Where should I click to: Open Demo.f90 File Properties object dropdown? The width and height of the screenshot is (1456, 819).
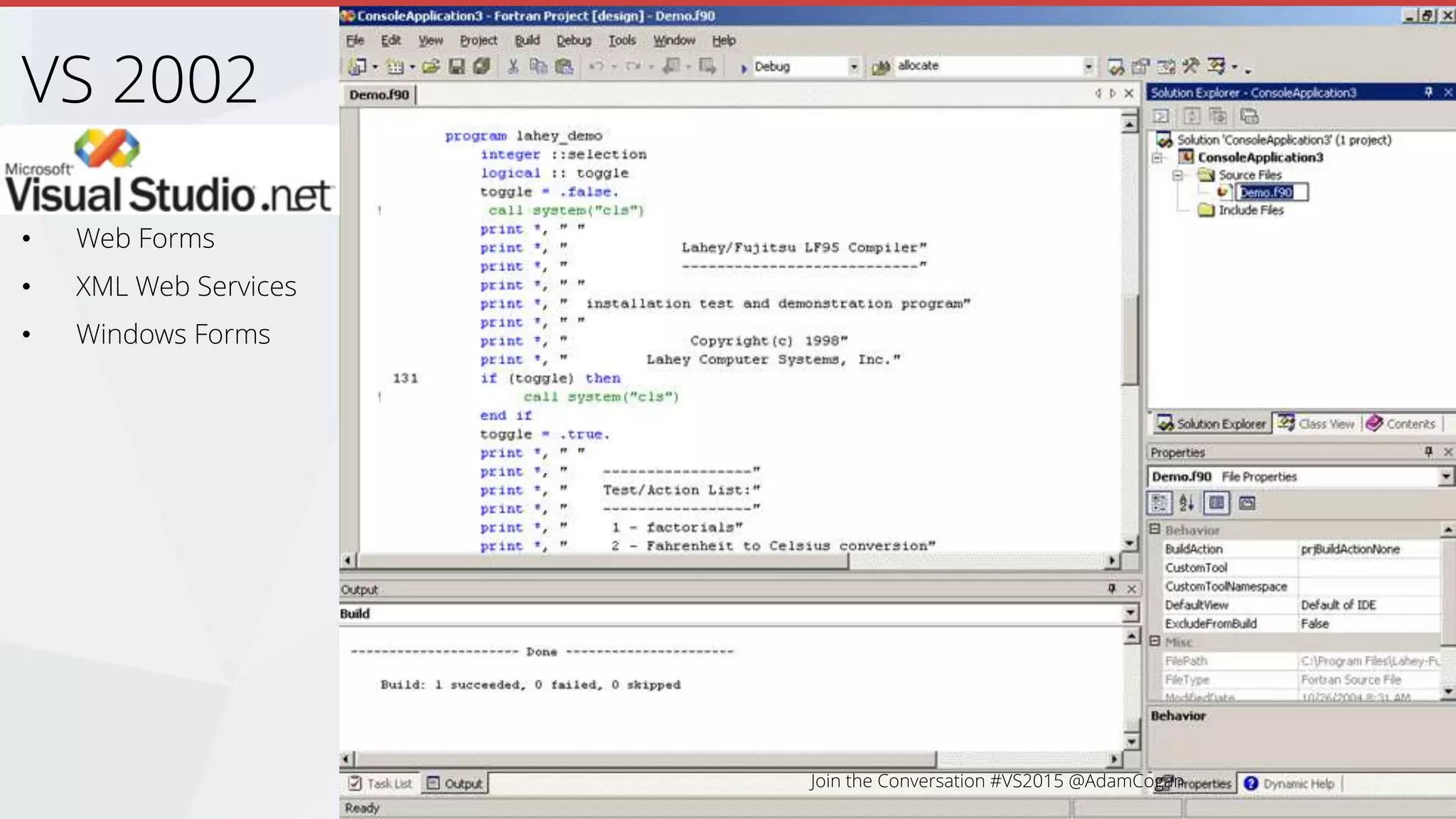pyautogui.click(x=1446, y=477)
